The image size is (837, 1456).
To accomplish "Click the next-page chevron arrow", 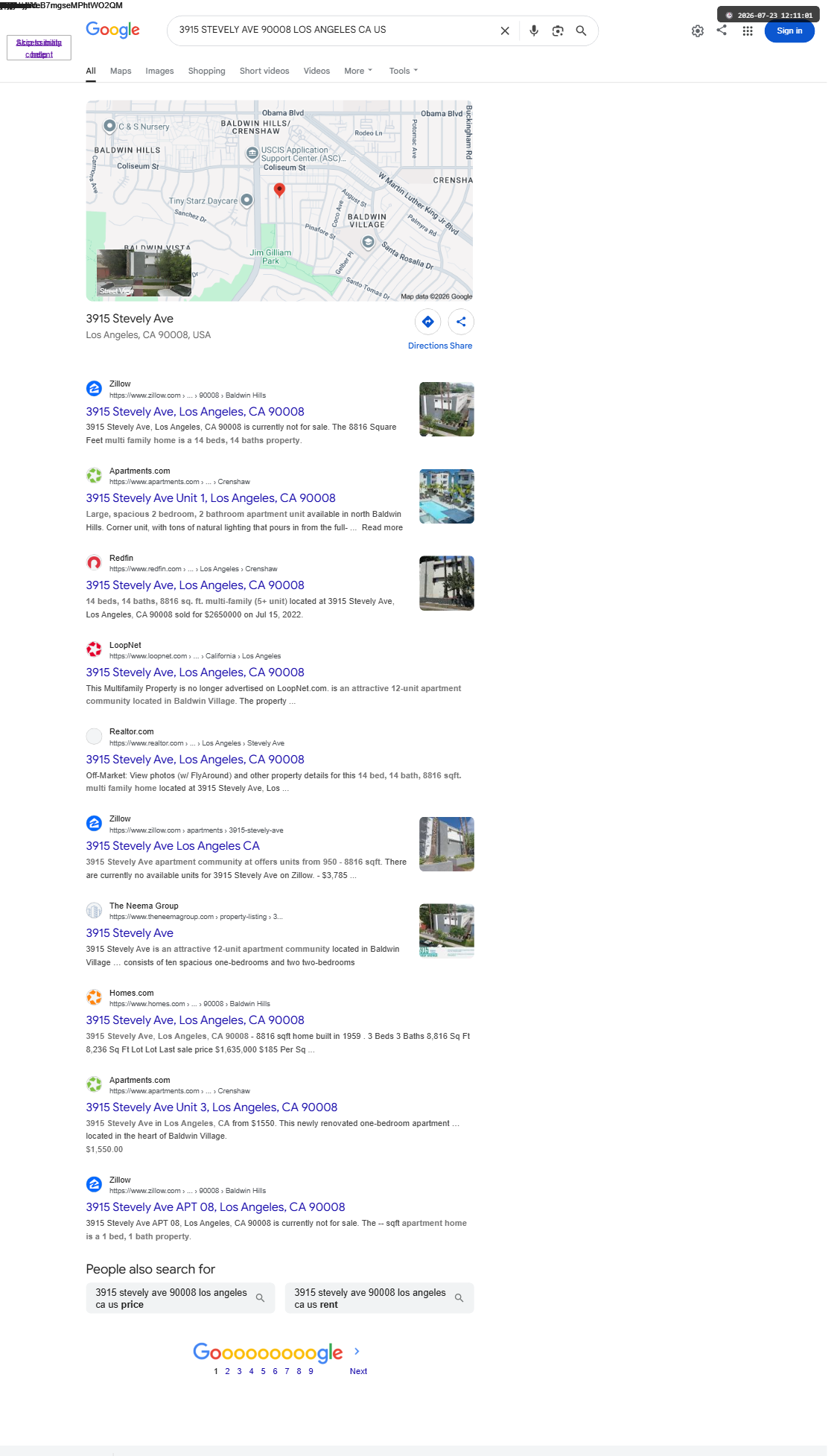I will [357, 1351].
